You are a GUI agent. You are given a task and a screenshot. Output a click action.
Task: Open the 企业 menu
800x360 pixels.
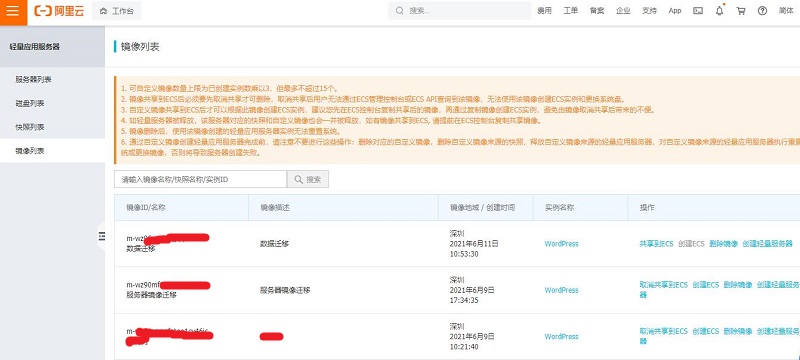[x=623, y=11]
